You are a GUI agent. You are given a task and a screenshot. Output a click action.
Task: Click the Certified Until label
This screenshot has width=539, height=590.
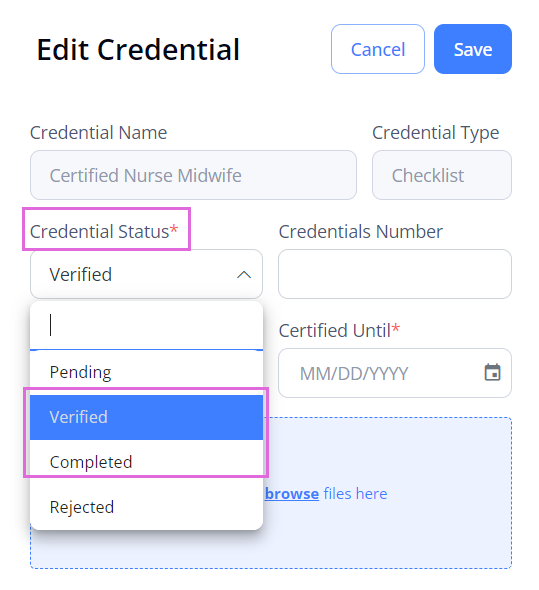[339, 330]
